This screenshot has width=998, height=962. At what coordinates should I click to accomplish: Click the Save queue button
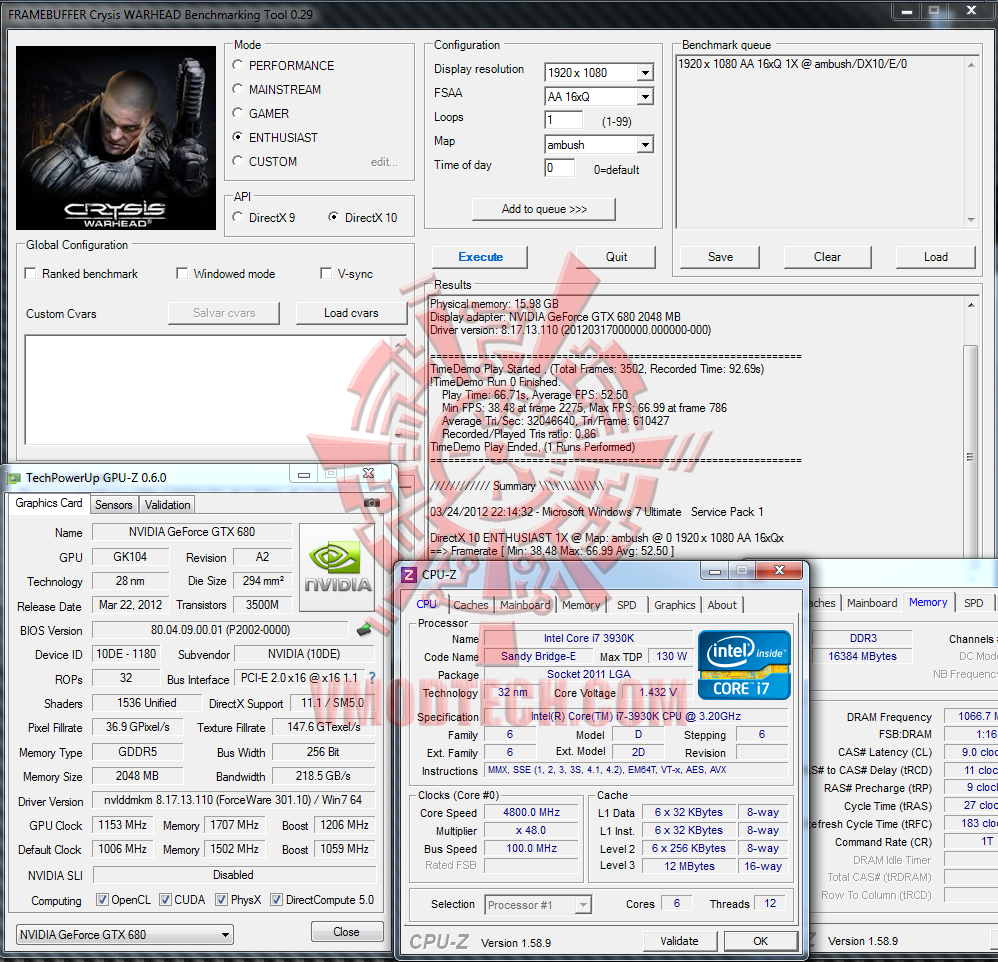[720, 257]
